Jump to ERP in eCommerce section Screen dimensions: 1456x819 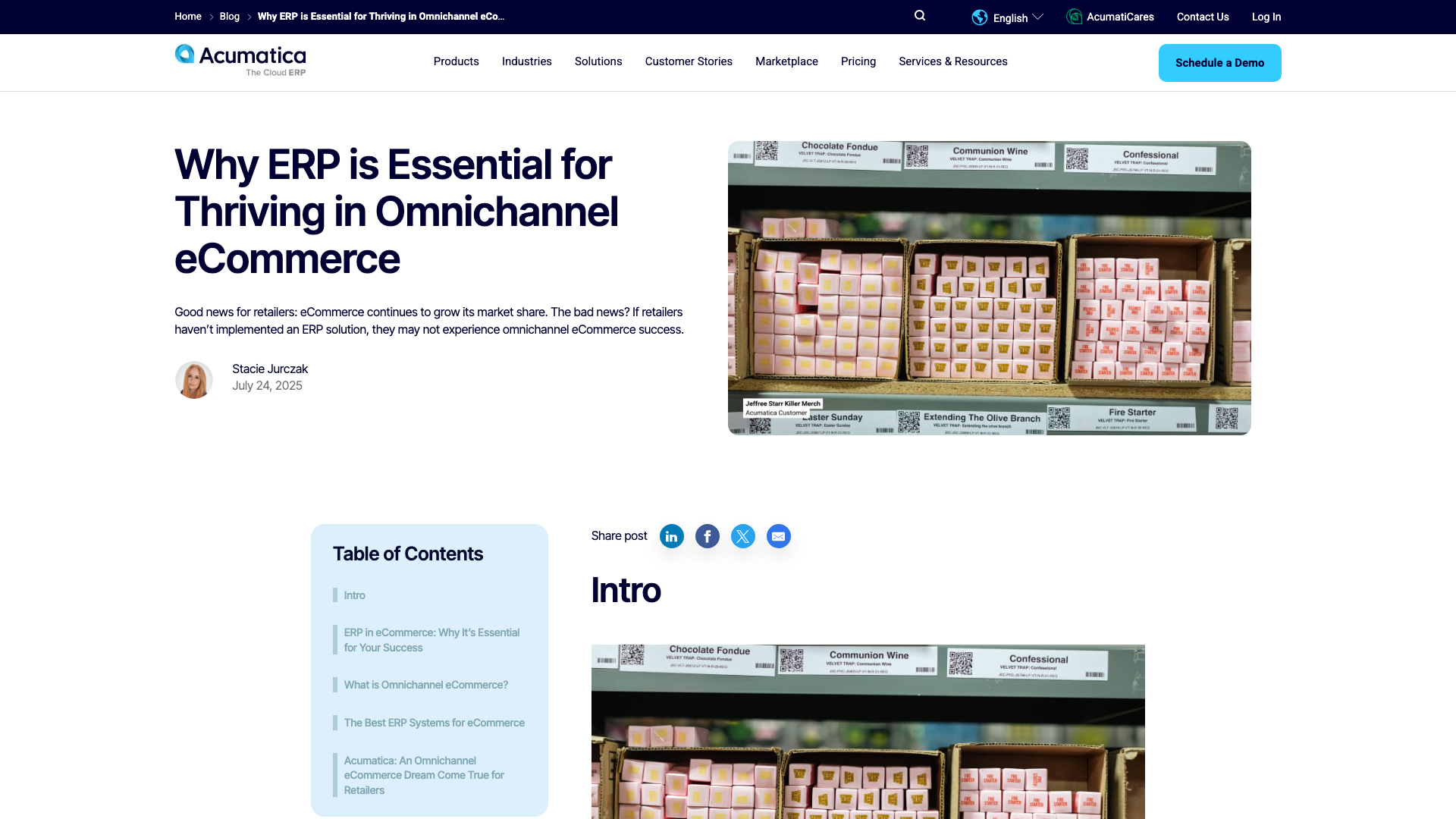(431, 640)
